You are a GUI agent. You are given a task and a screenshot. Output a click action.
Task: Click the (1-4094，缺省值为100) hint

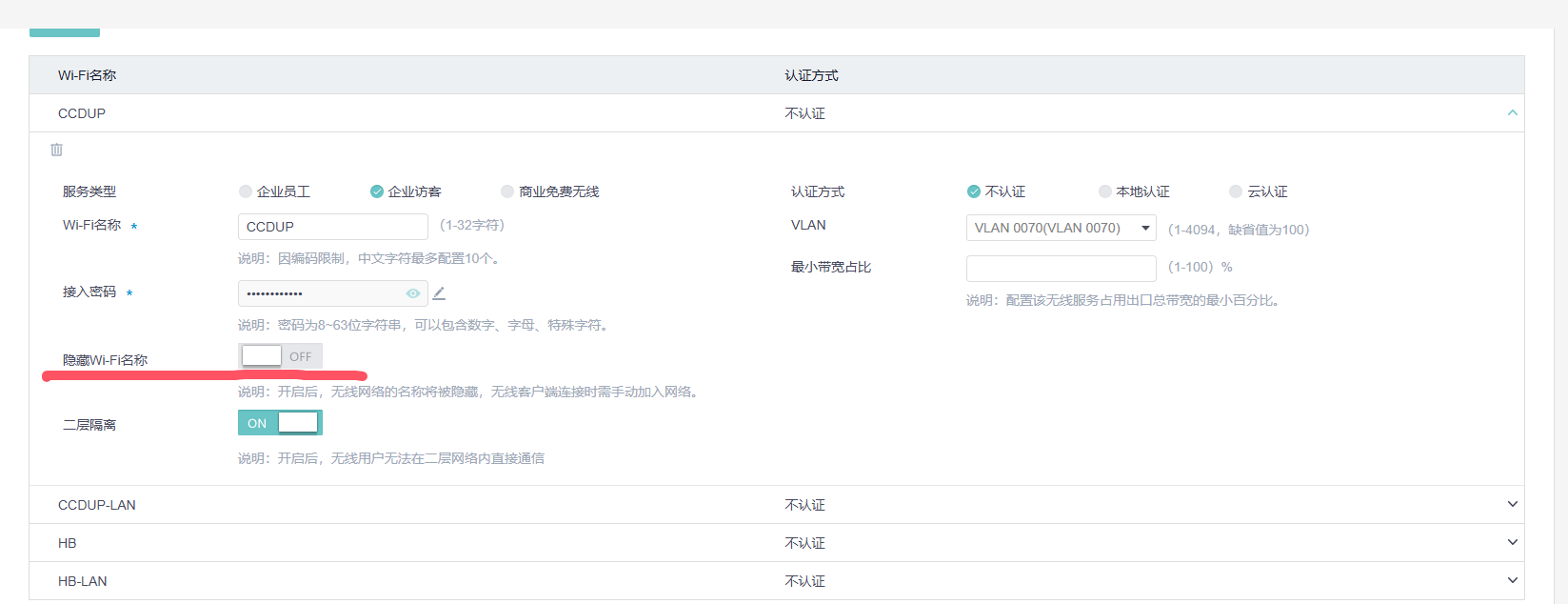[x=1239, y=230]
